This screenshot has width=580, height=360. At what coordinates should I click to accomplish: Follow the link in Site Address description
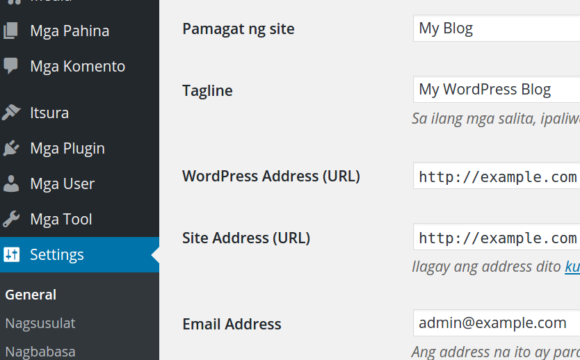[572, 267]
